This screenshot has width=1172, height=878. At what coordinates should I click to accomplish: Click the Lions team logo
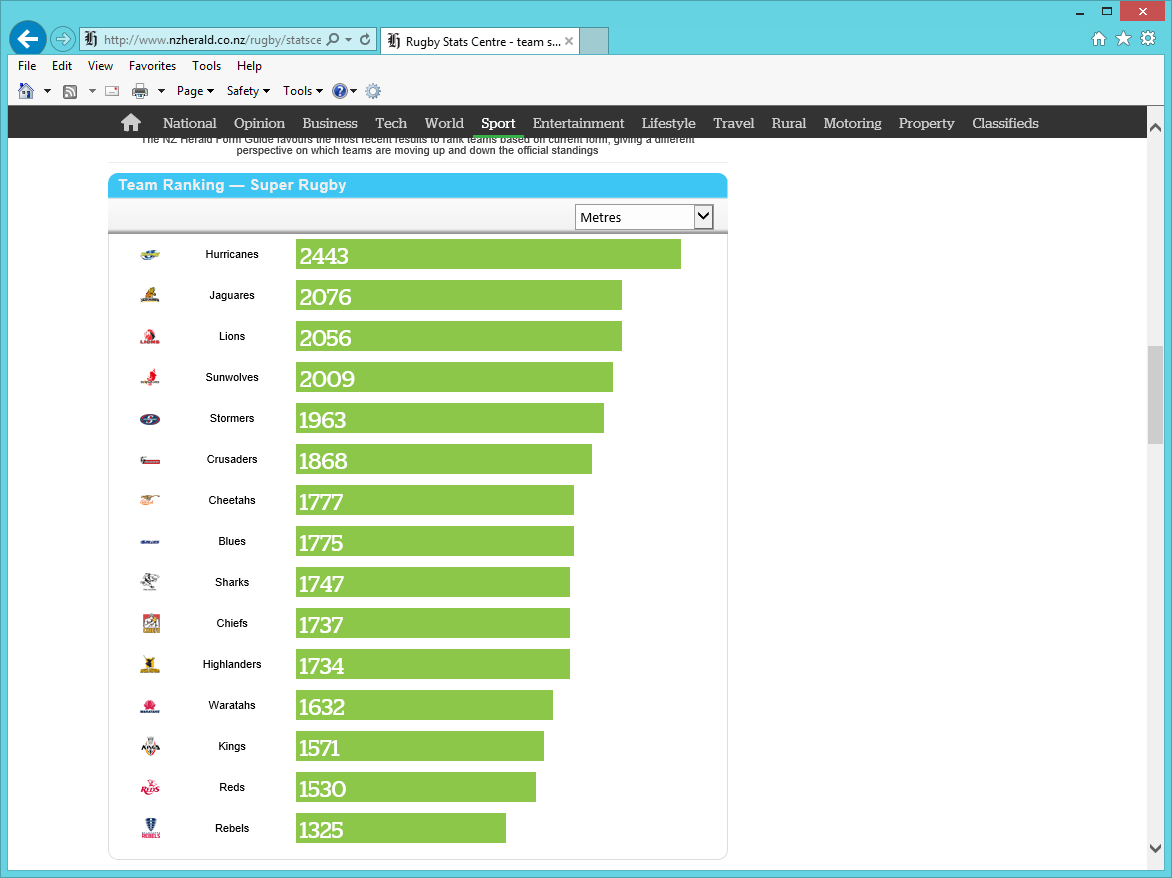(149, 336)
